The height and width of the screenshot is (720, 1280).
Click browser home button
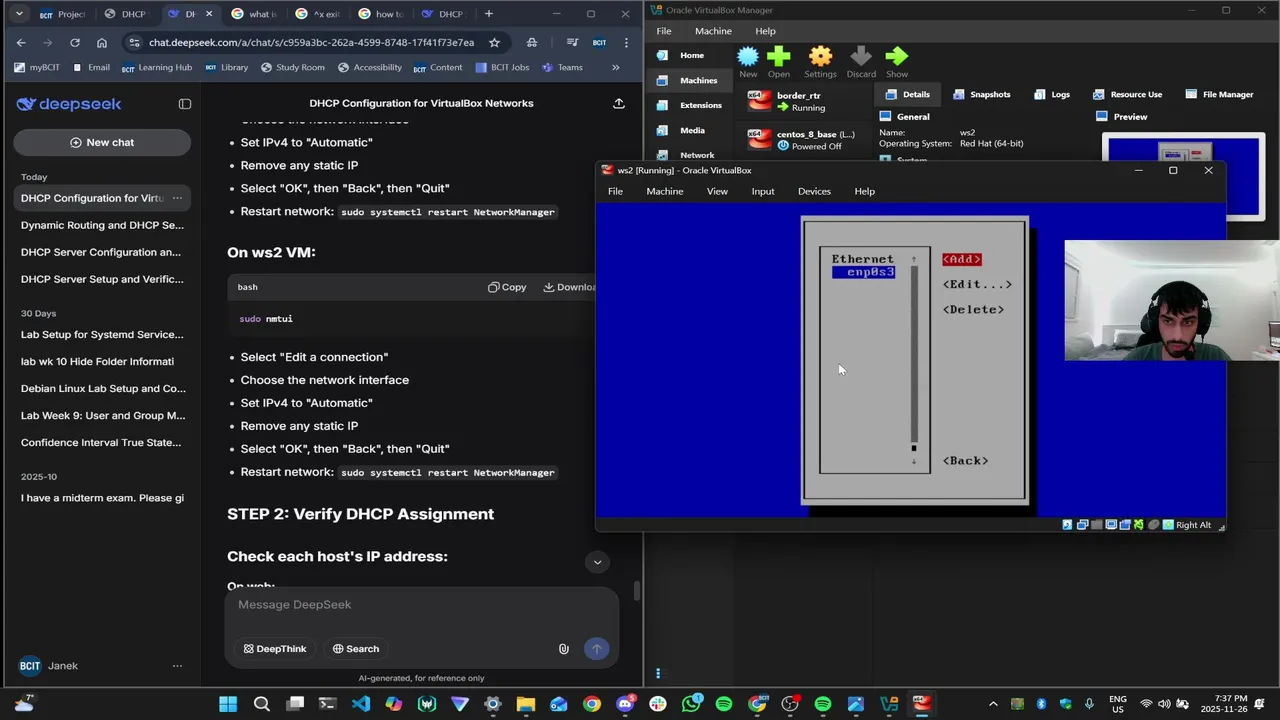(102, 43)
